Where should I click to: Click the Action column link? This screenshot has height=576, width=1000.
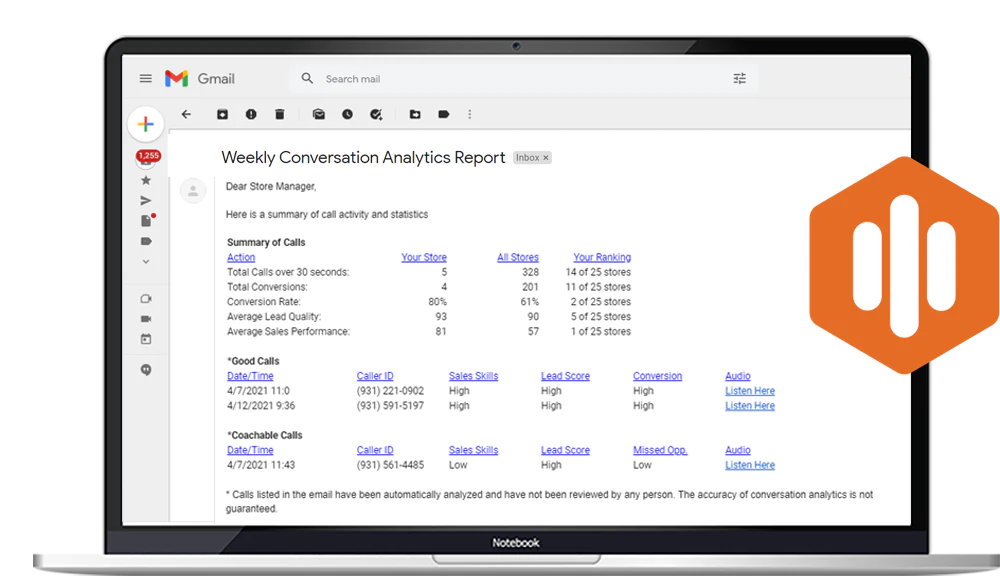click(241, 257)
